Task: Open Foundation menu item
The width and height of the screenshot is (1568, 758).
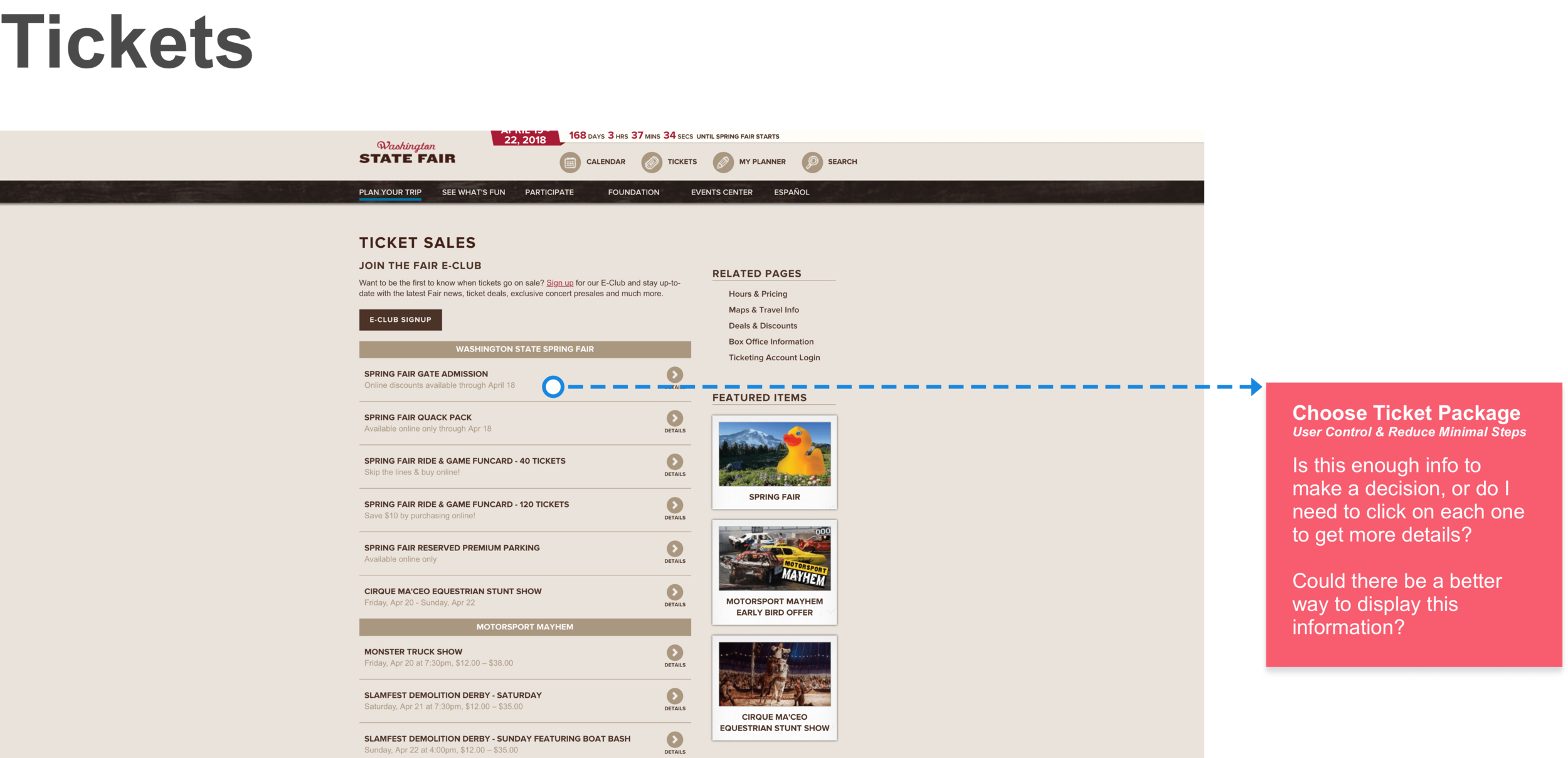Action: pyautogui.click(x=633, y=193)
